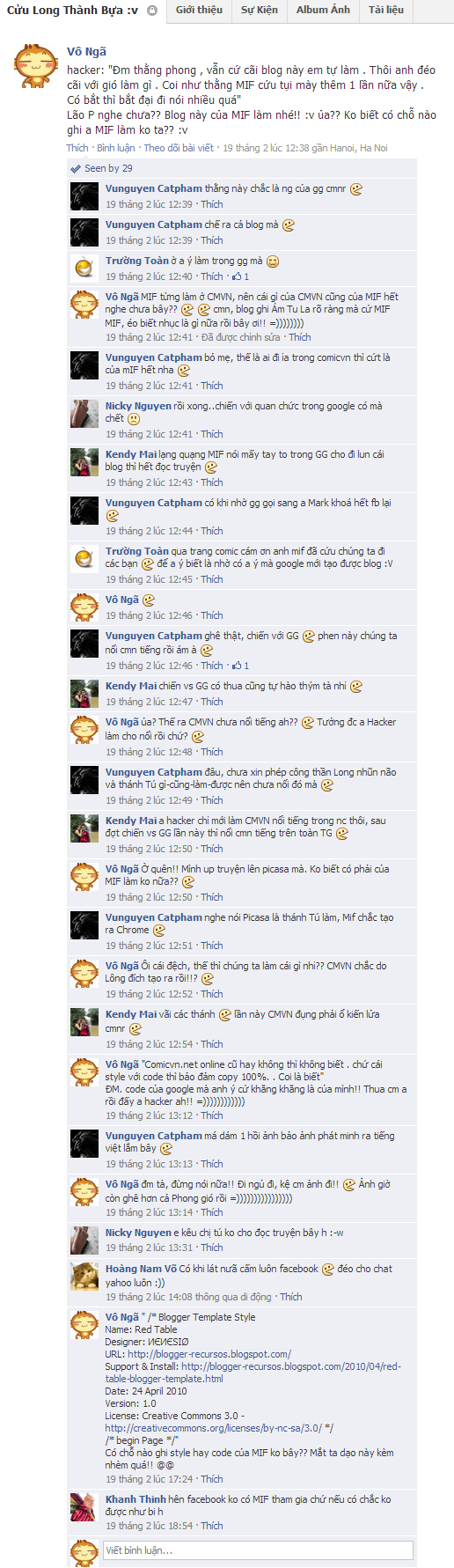Go to the Album Ảnh tab

tap(323, 11)
